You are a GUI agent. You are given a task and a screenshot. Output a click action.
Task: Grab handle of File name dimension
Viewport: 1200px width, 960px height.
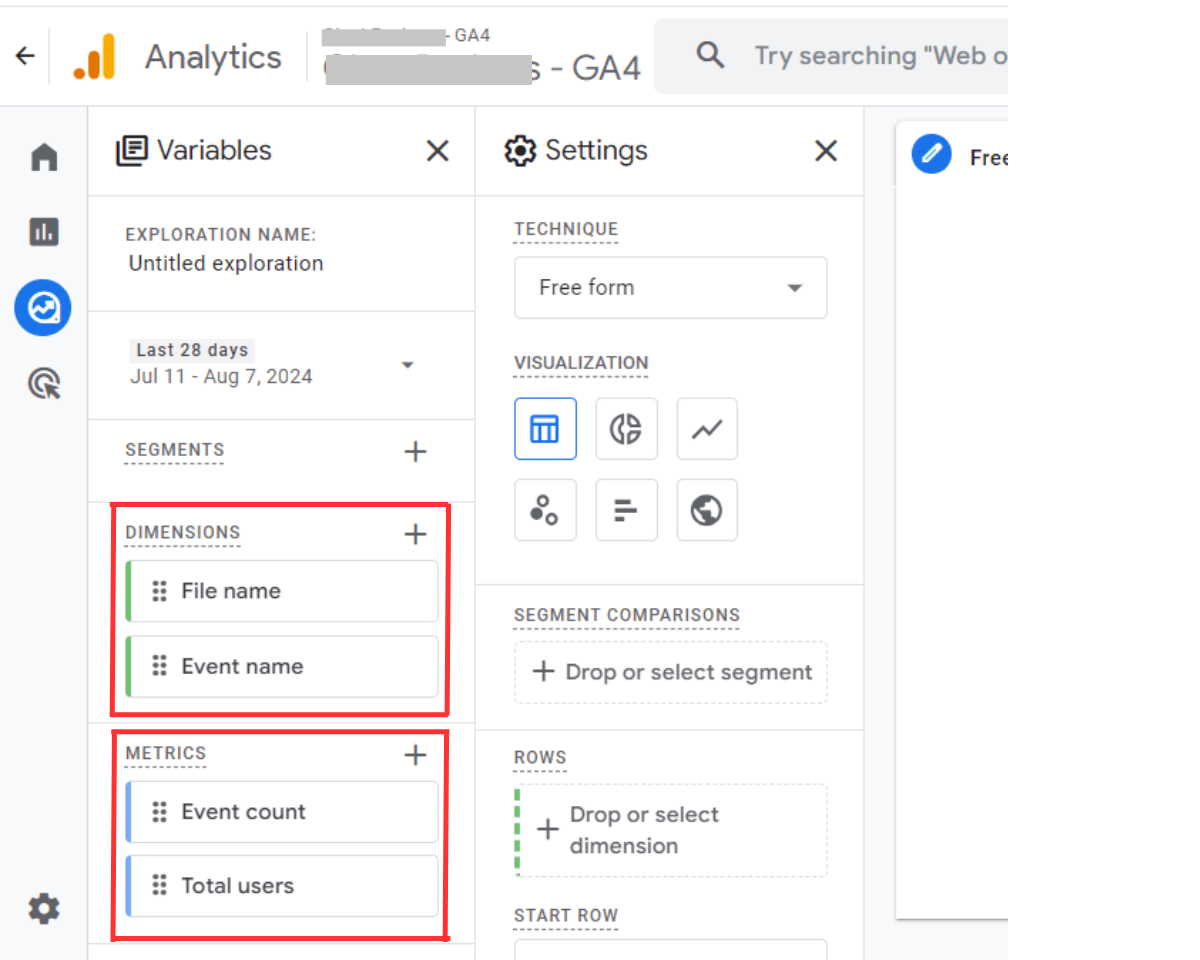coord(159,591)
